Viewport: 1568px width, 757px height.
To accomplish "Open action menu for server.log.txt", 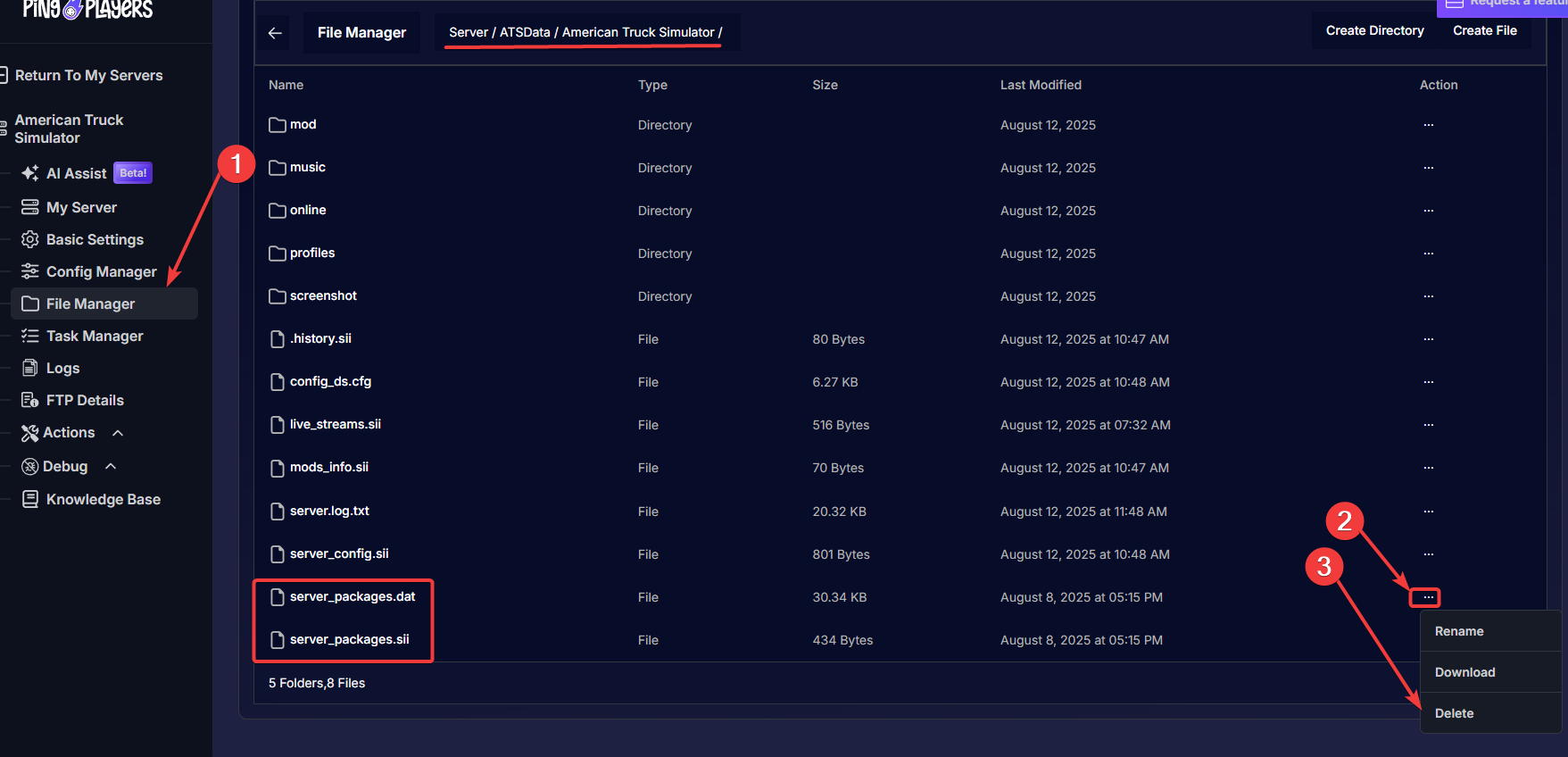I will tap(1429, 512).
